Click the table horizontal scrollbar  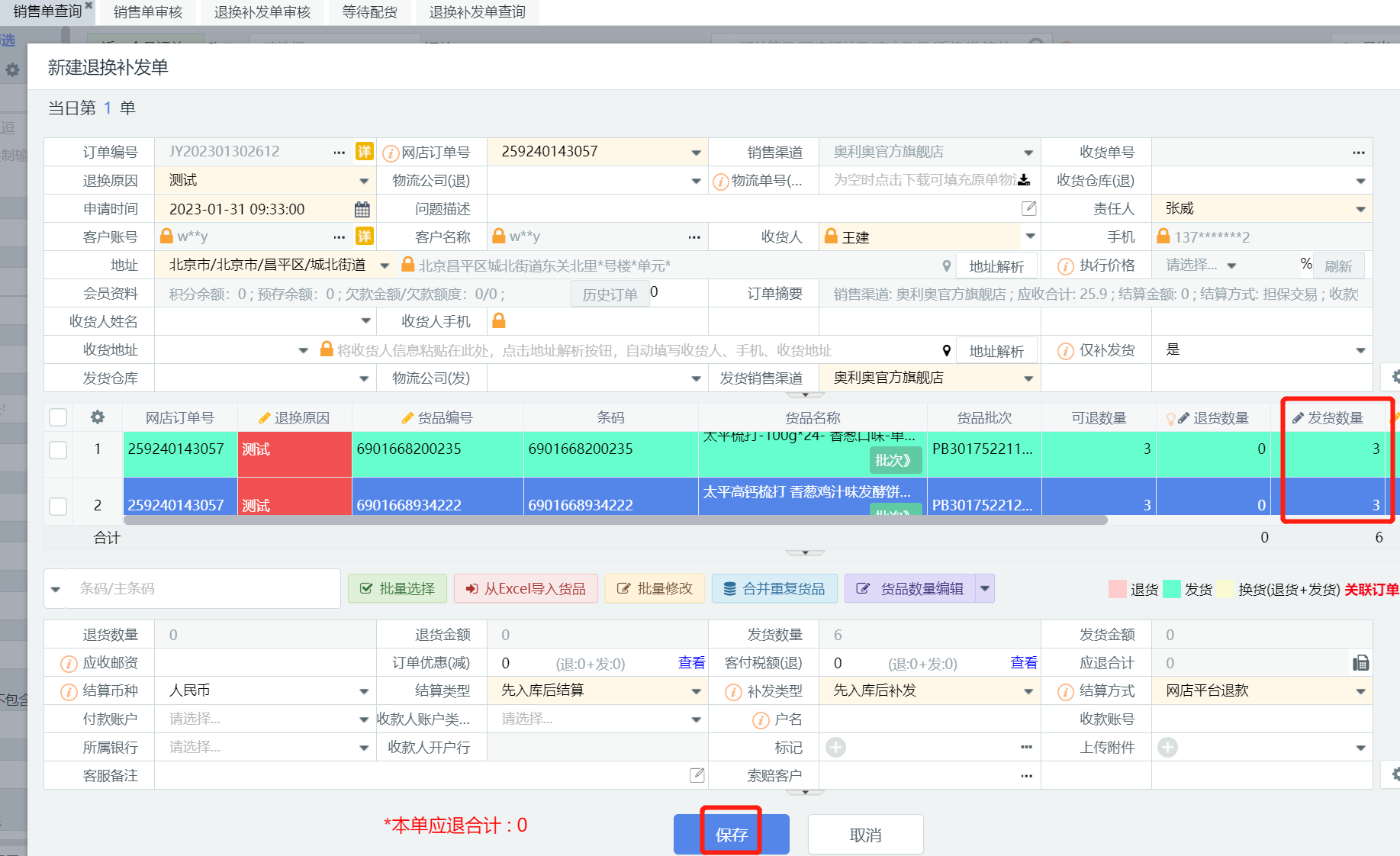tap(615, 520)
